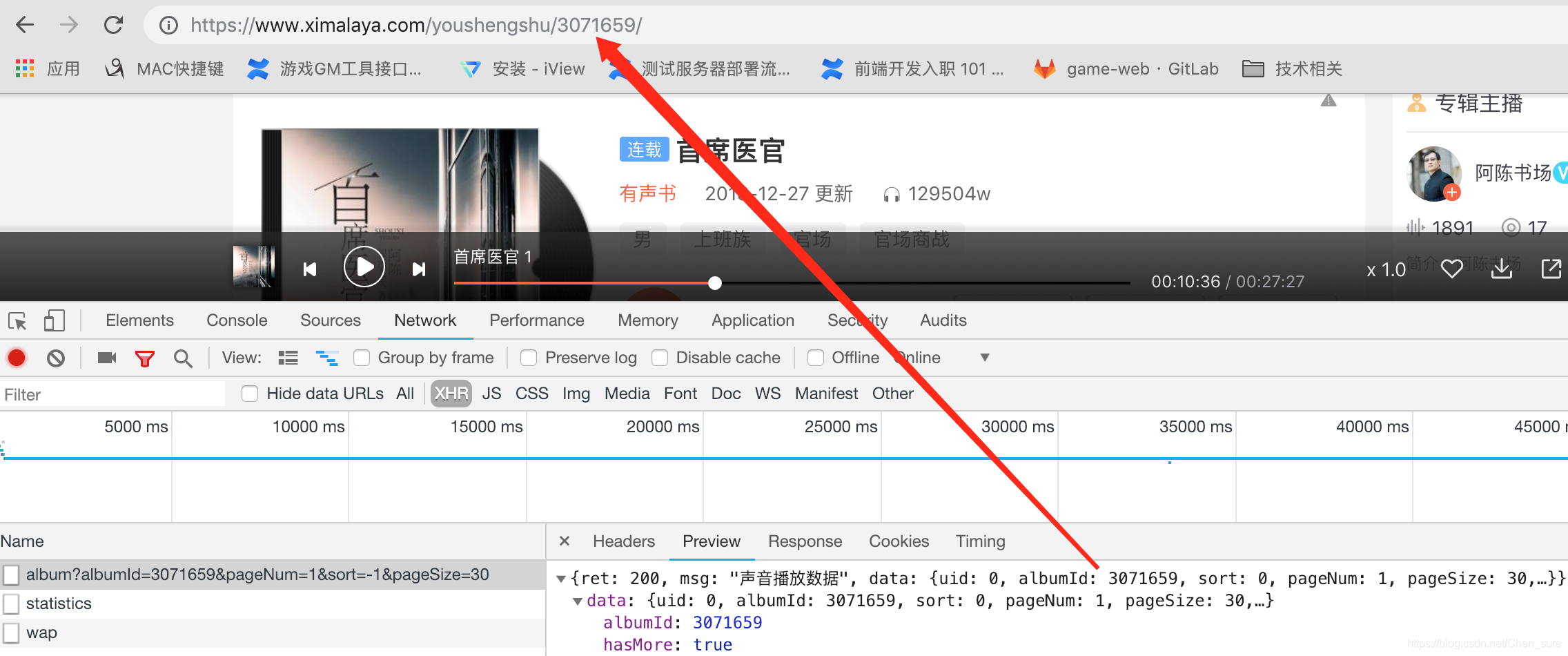Click the playback progress slider handle
Screen dimensions: 1568x656
pyautogui.click(x=715, y=283)
